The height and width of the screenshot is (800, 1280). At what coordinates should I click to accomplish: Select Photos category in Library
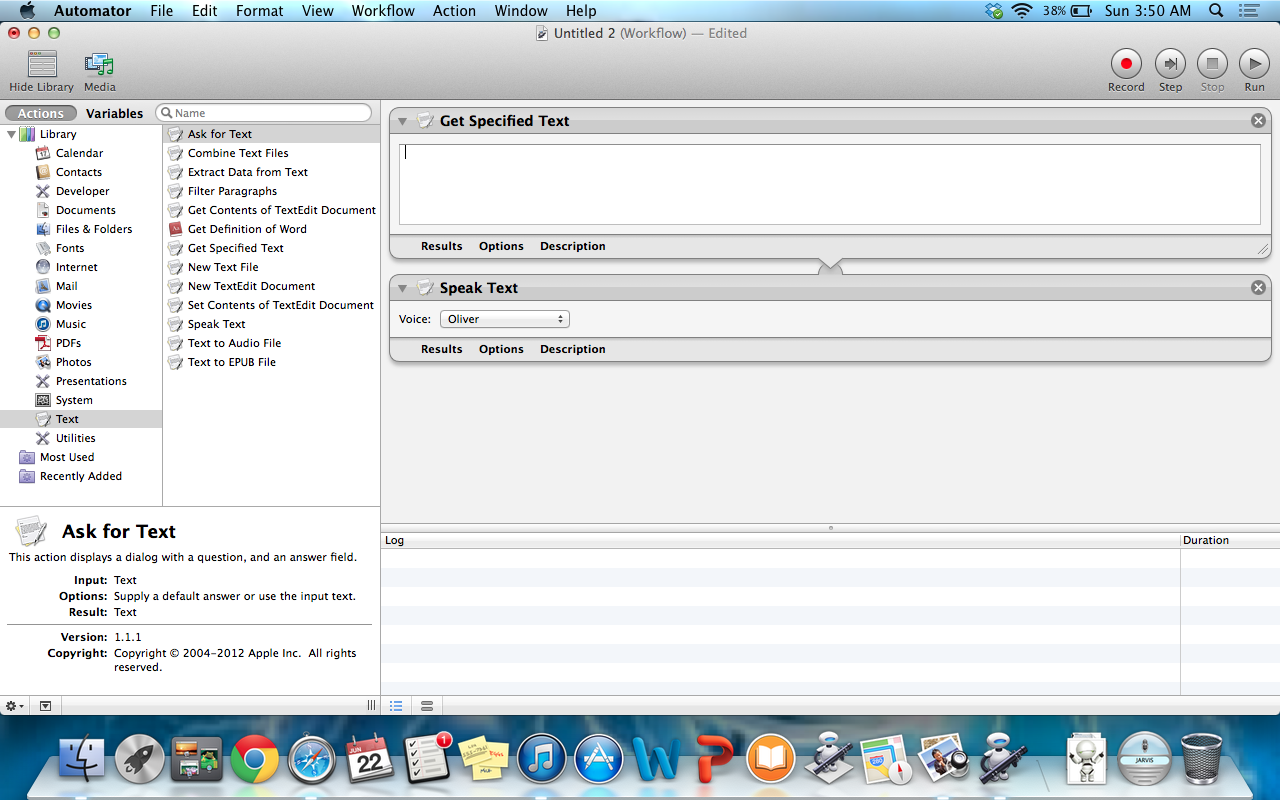[x=73, y=362]
